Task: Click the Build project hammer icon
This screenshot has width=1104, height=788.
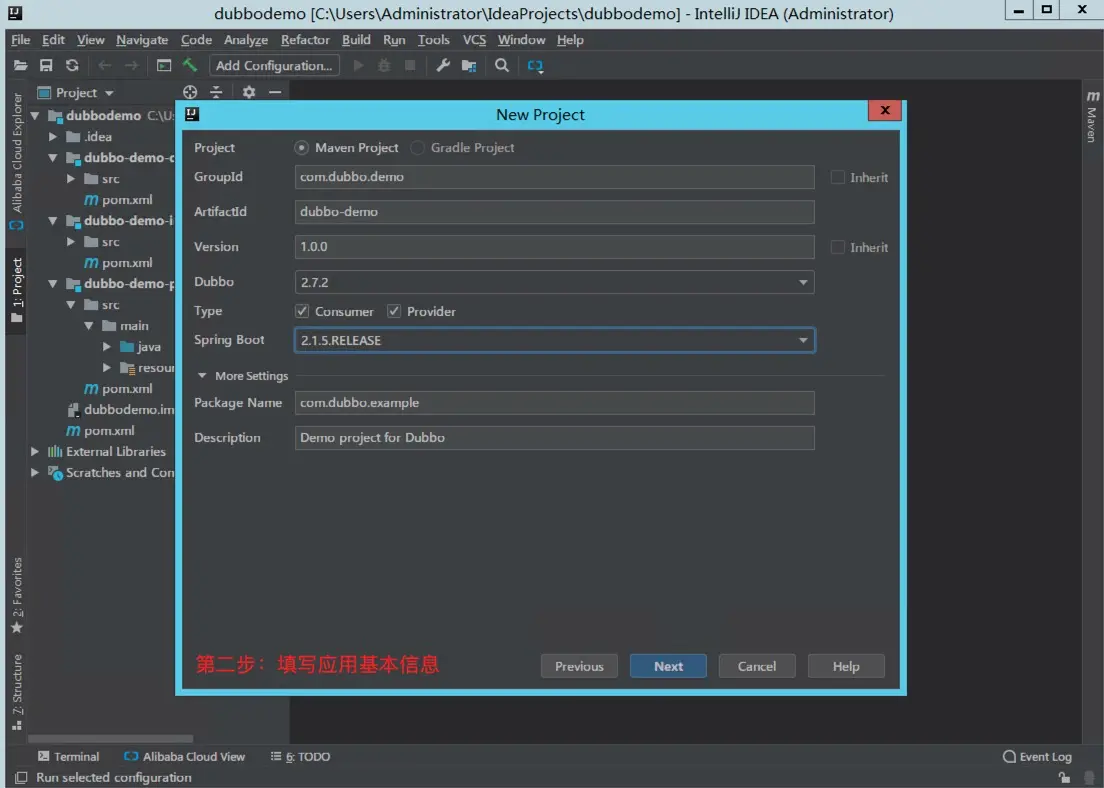Action: [190, 65]
